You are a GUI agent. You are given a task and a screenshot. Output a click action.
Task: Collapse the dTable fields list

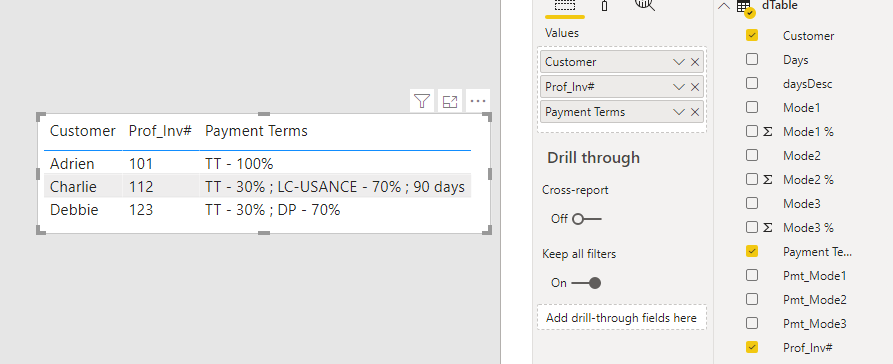(x=724, y=6)
